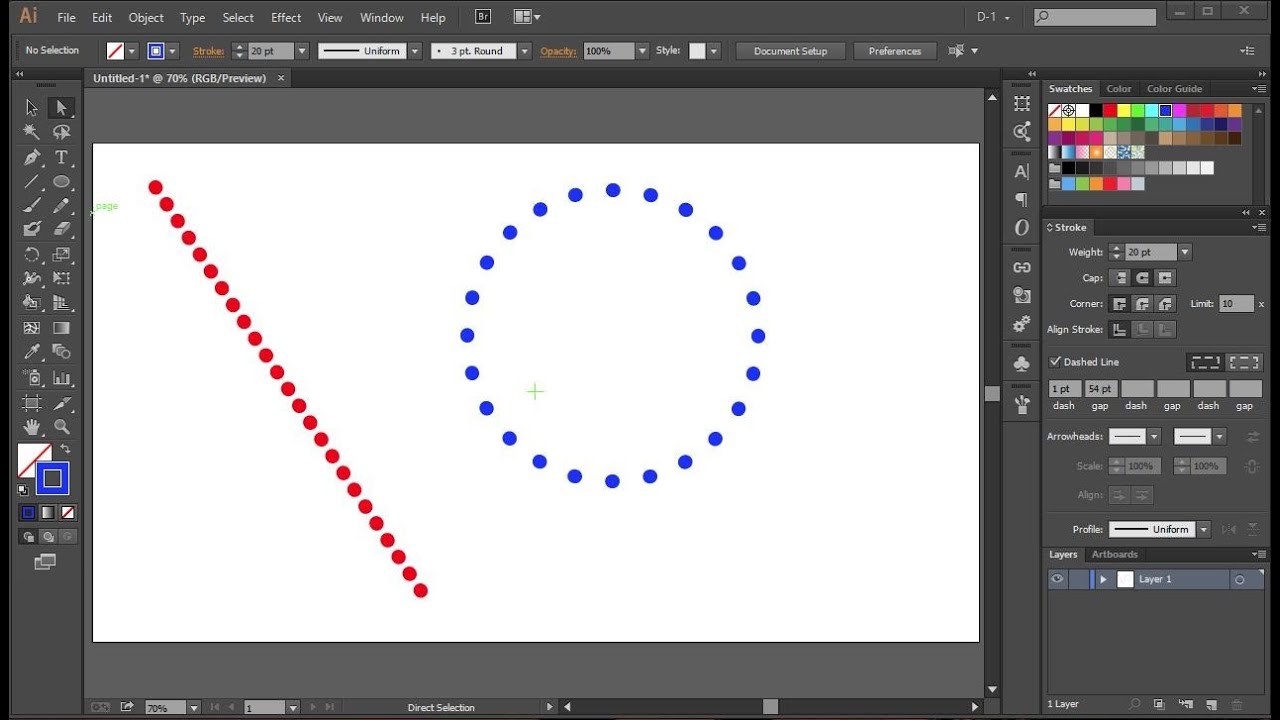Select the Rotate tool
The width and height of the screenshot is (1280, 720).
tap(32, 254)
